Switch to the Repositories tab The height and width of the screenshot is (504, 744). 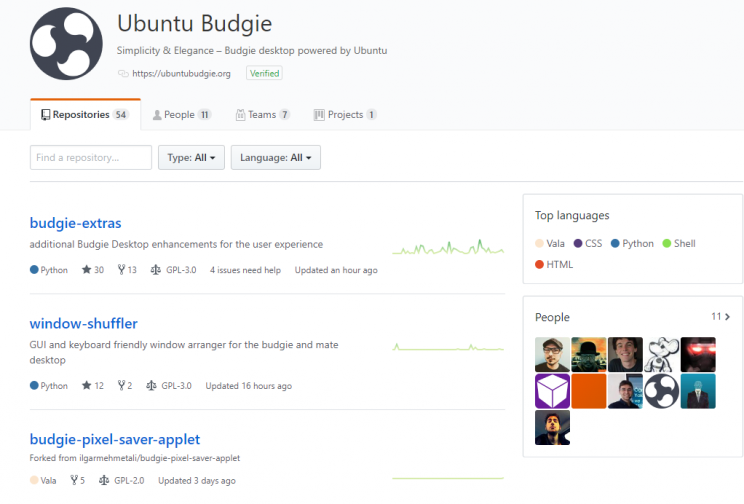point(85,114)
